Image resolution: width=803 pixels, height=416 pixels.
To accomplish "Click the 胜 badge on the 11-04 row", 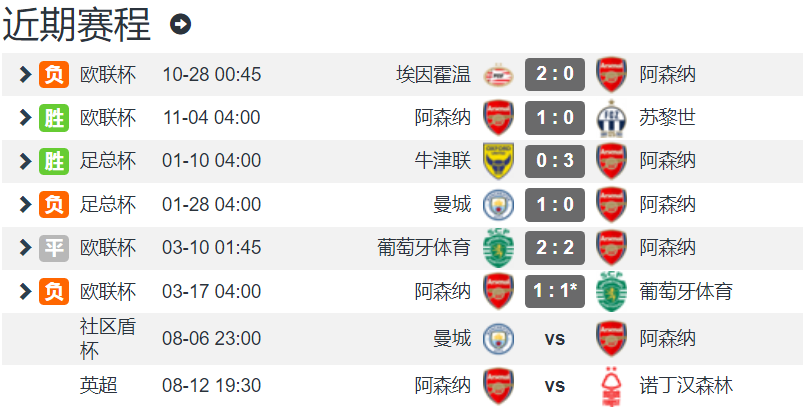I will (54, 118).
